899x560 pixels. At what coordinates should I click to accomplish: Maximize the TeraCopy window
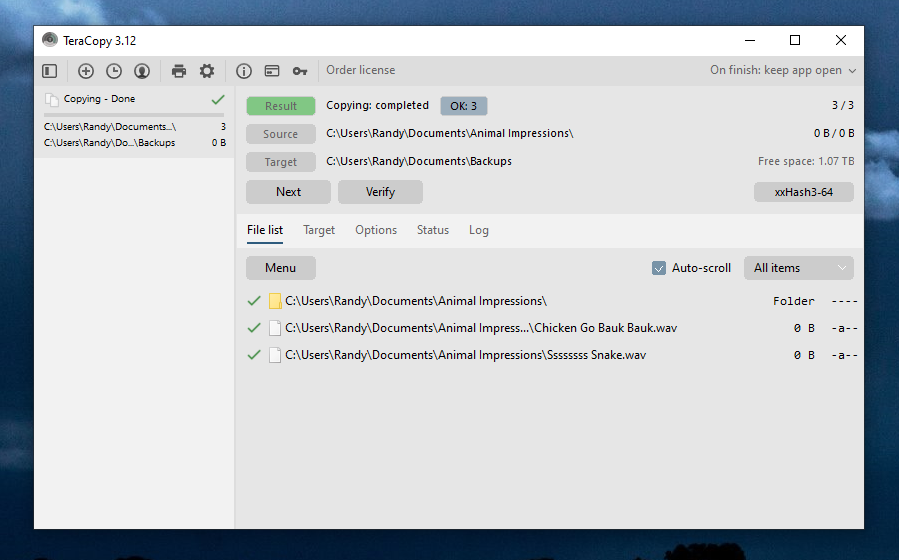click(x=795, y=40)
